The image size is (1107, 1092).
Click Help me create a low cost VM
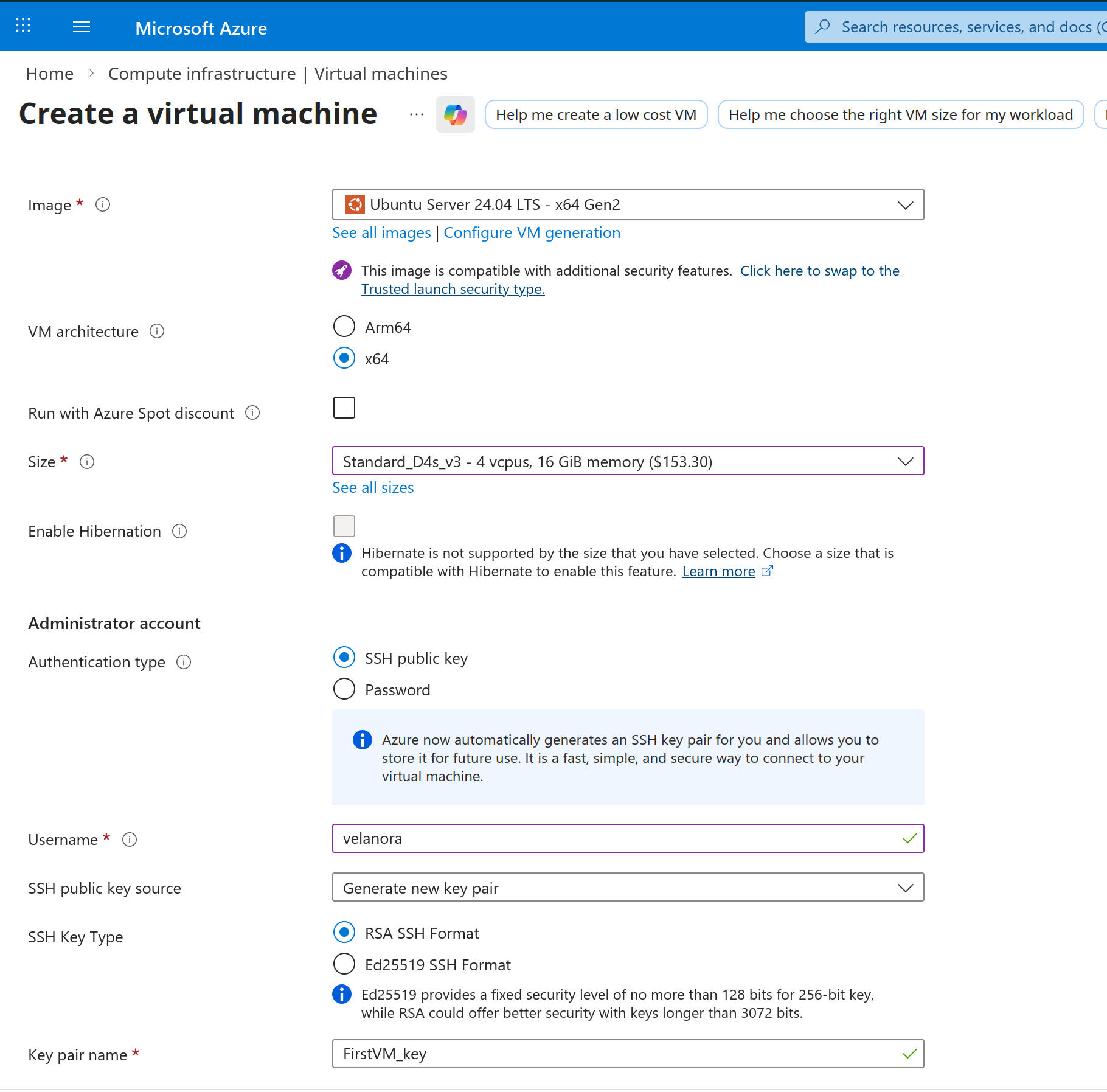(596, 114)
